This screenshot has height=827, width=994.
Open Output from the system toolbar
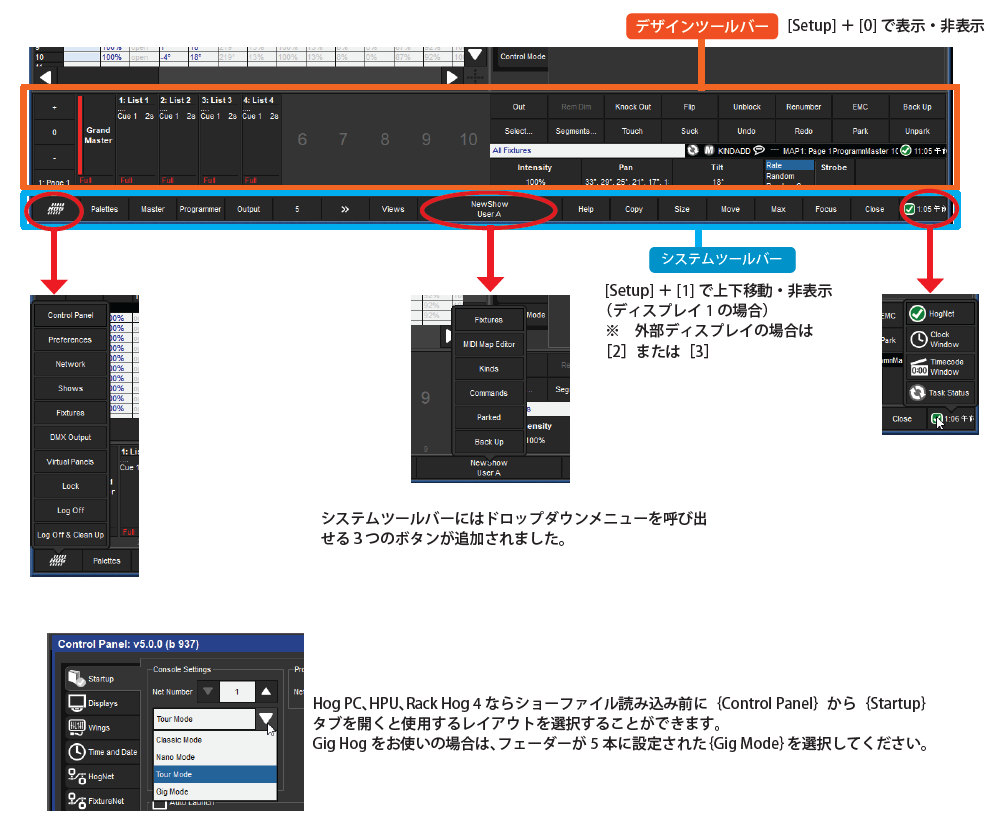point(248,209)
